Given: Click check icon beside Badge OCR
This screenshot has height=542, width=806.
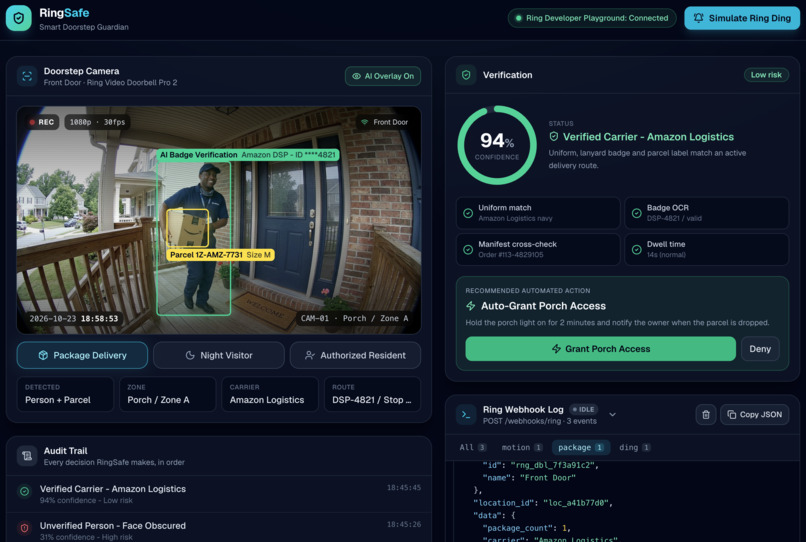Looking at the screenshot, I should point(636,213).
